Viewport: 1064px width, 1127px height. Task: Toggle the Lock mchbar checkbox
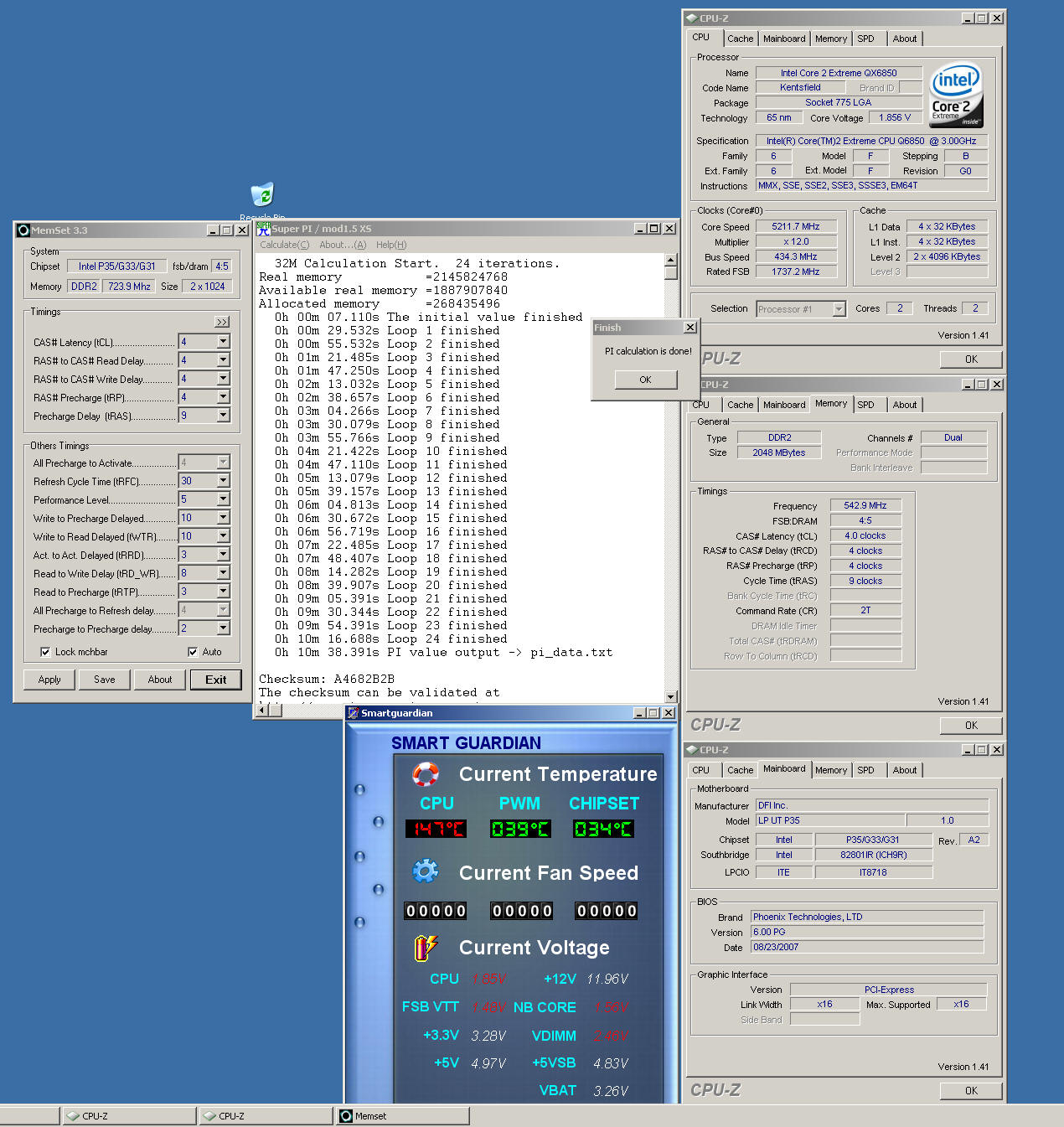pos(45,652)
